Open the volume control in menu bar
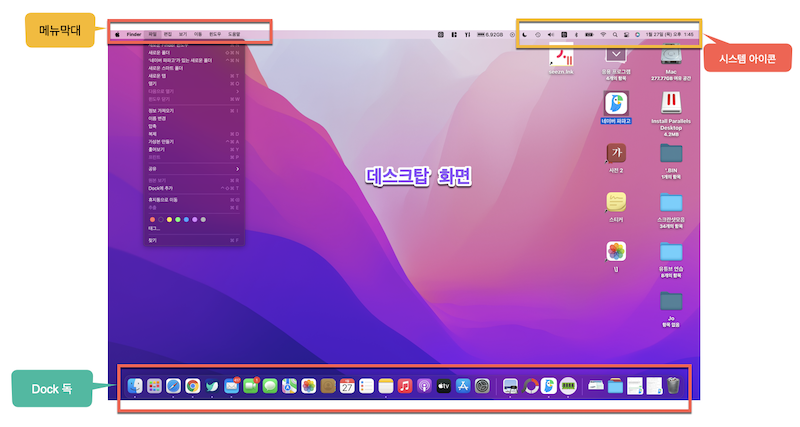The width and height of the screenshot is (800, 427). pyautogui.click(x=551, y=35)
